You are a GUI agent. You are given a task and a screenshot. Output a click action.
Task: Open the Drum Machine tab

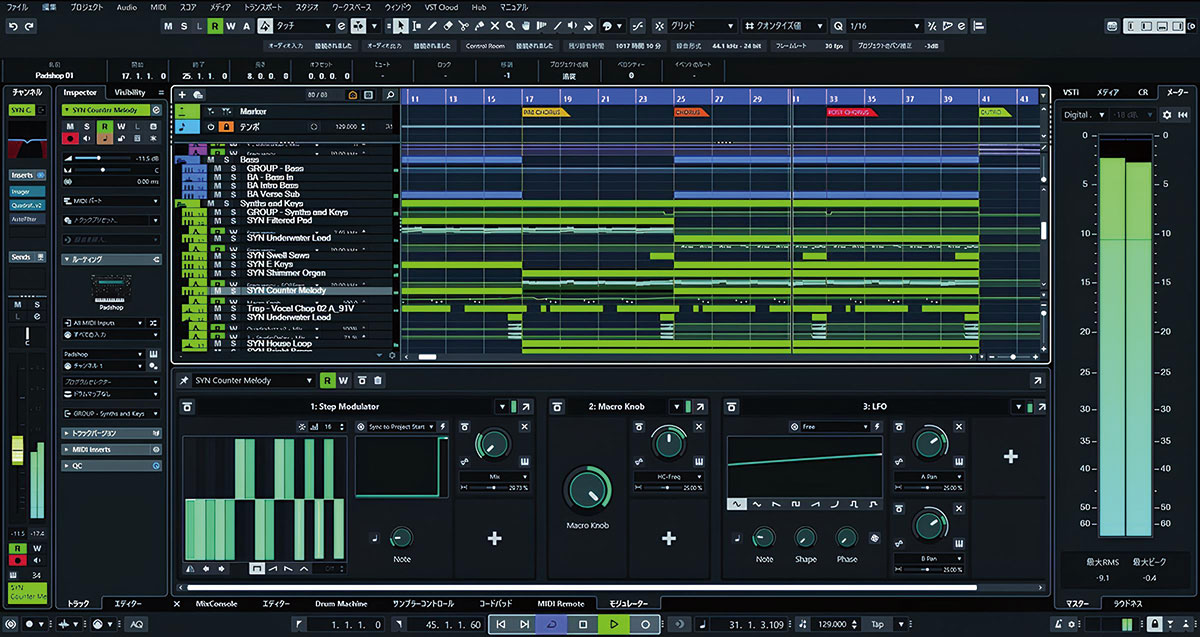point(343,604)
